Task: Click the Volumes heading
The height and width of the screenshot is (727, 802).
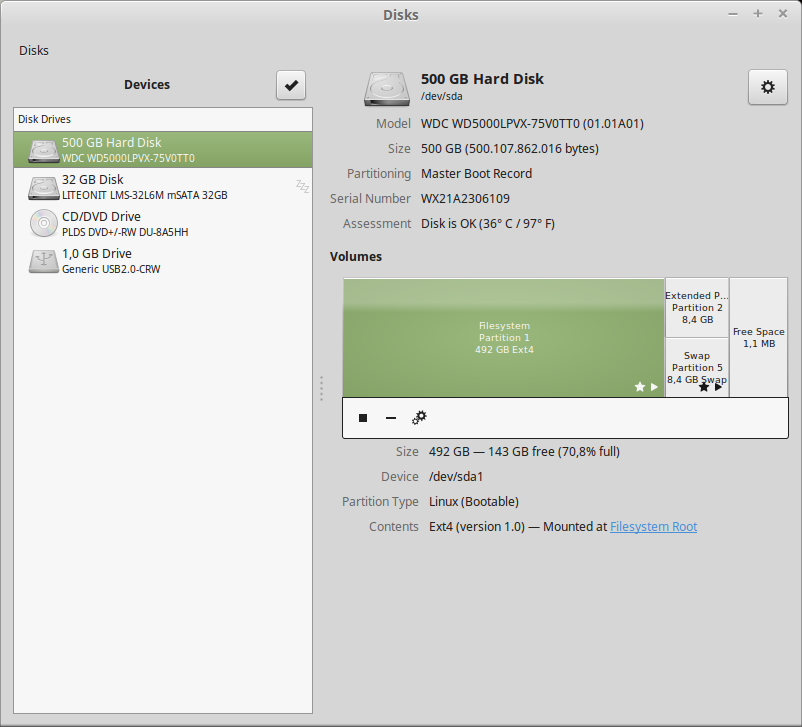Action: pyautogui.click(x=355, y=256)
